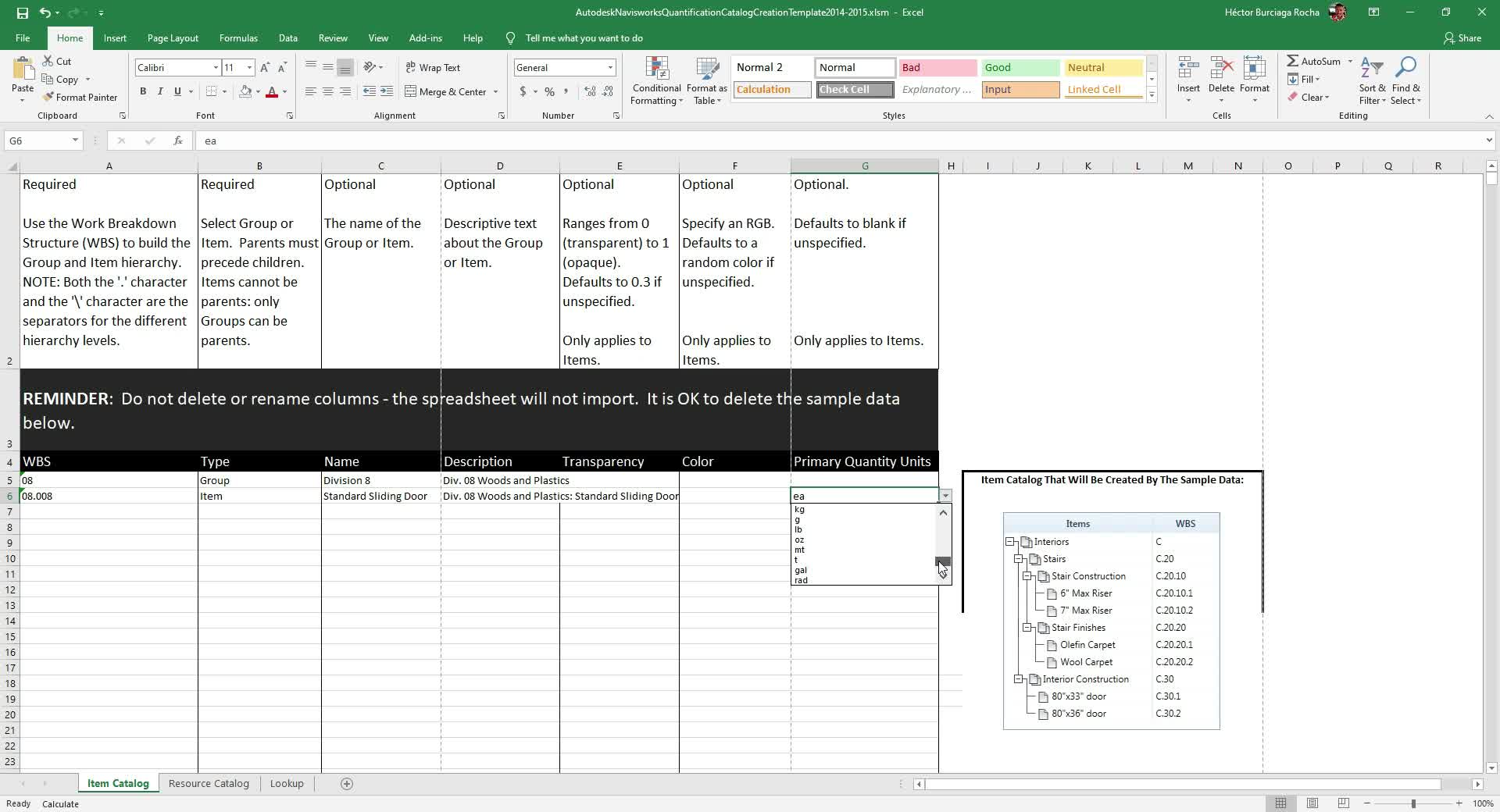
Task: Open the Borders tool
Action: click(211, 91)
